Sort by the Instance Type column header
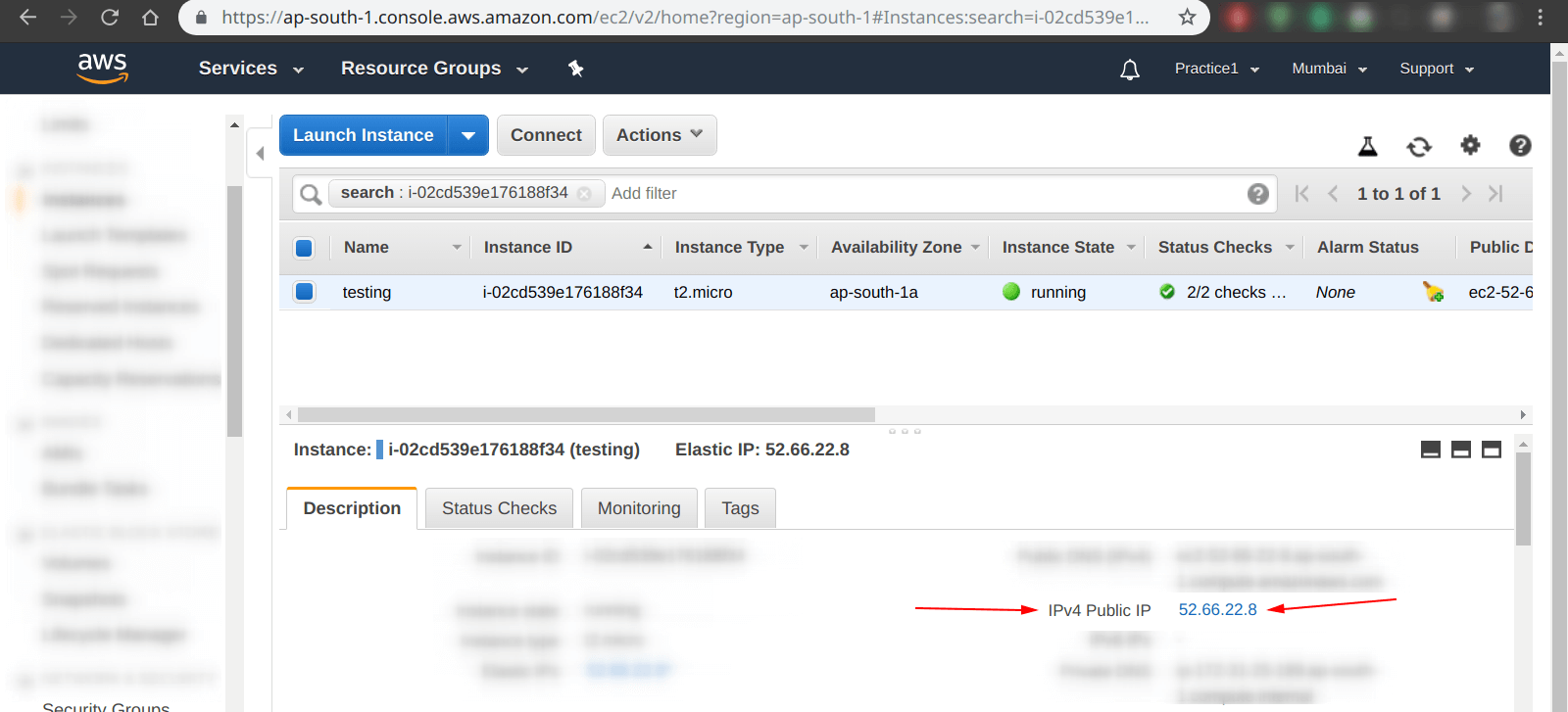The height and width of the screenshot is (712, 1568). click(729, 248)
